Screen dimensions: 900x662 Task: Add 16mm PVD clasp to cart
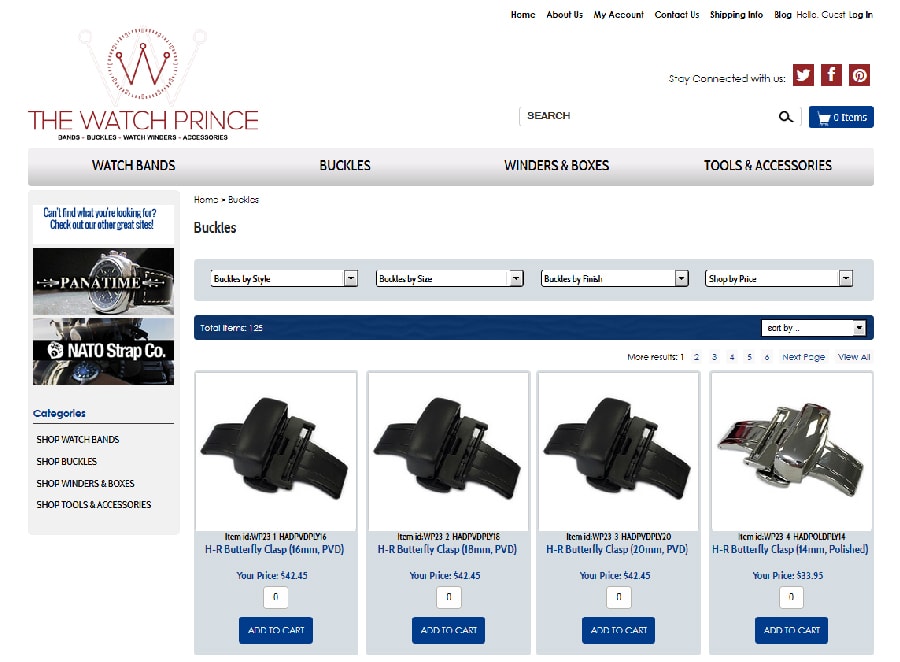(276, 630)
